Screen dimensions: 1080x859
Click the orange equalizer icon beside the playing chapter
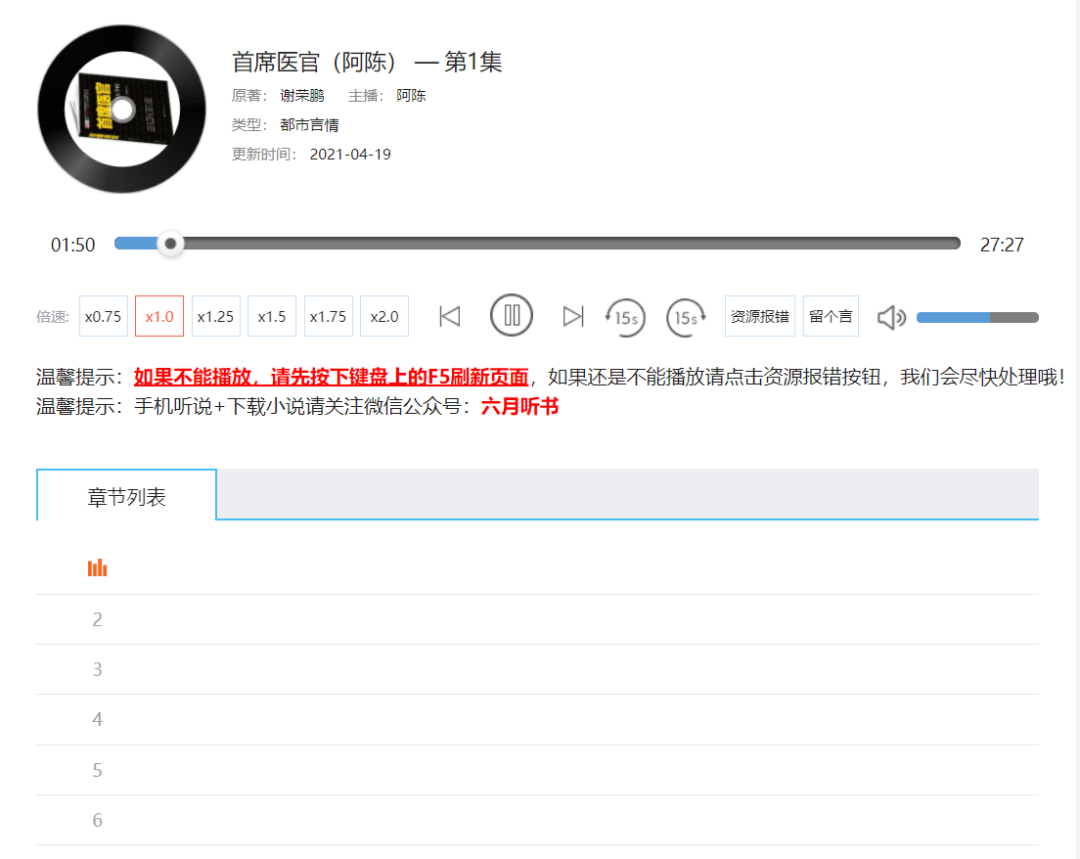(x=97, y=566)
